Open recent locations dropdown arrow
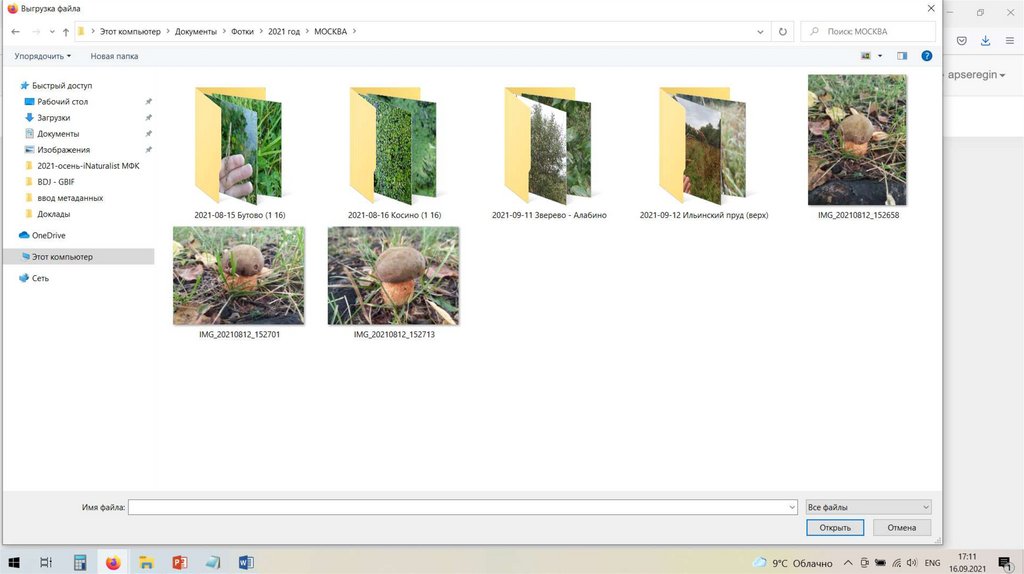The height and width of the screenshot is (574, 1024). coord(52,31)
